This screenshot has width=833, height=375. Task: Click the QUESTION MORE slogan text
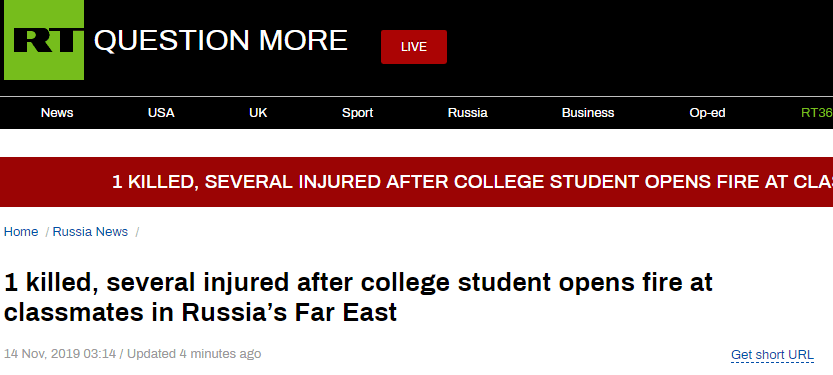[220, 40]
